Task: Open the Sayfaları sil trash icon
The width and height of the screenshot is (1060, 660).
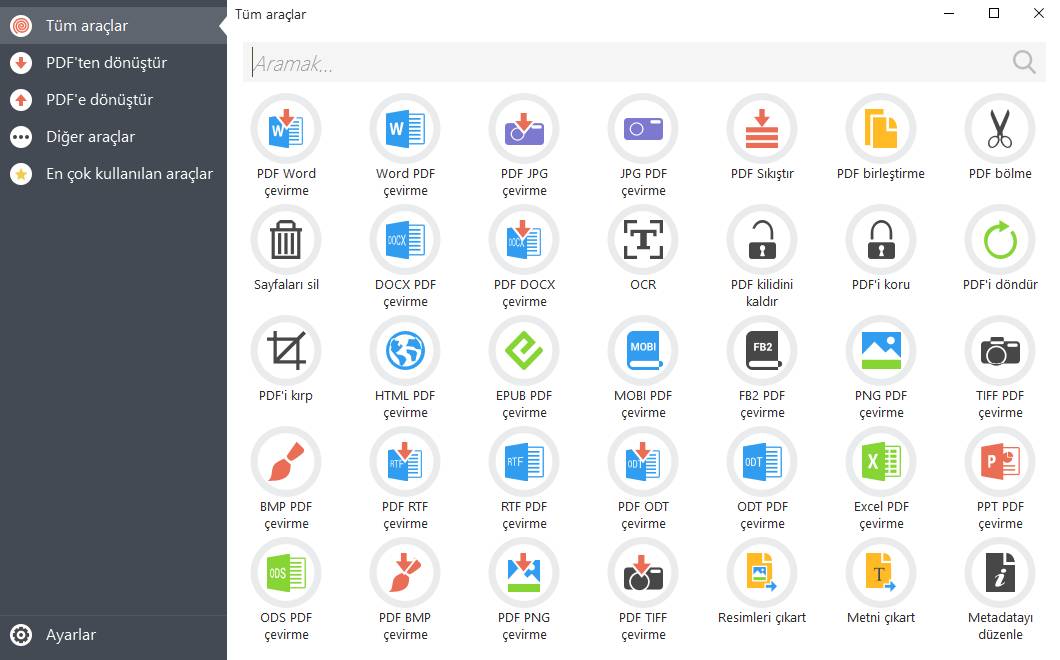Action: (x=286, y=240)
